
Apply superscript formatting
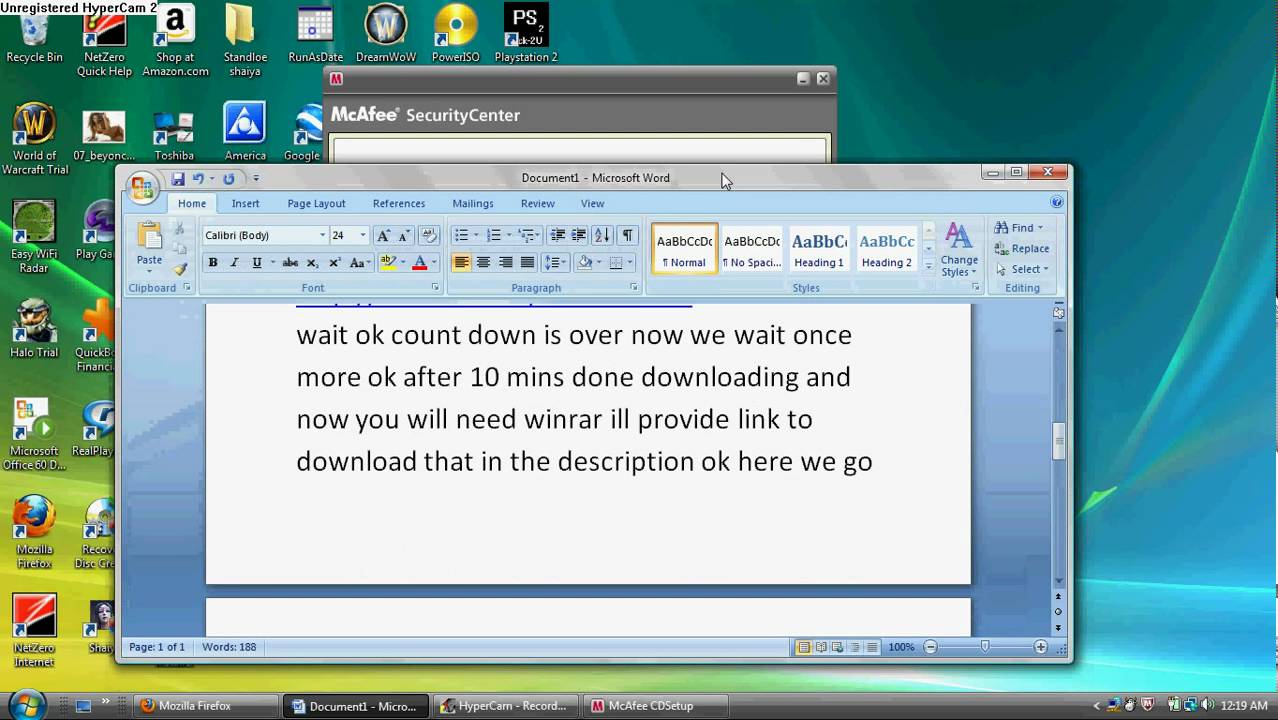pyautogui.click(x=334, y=263)
